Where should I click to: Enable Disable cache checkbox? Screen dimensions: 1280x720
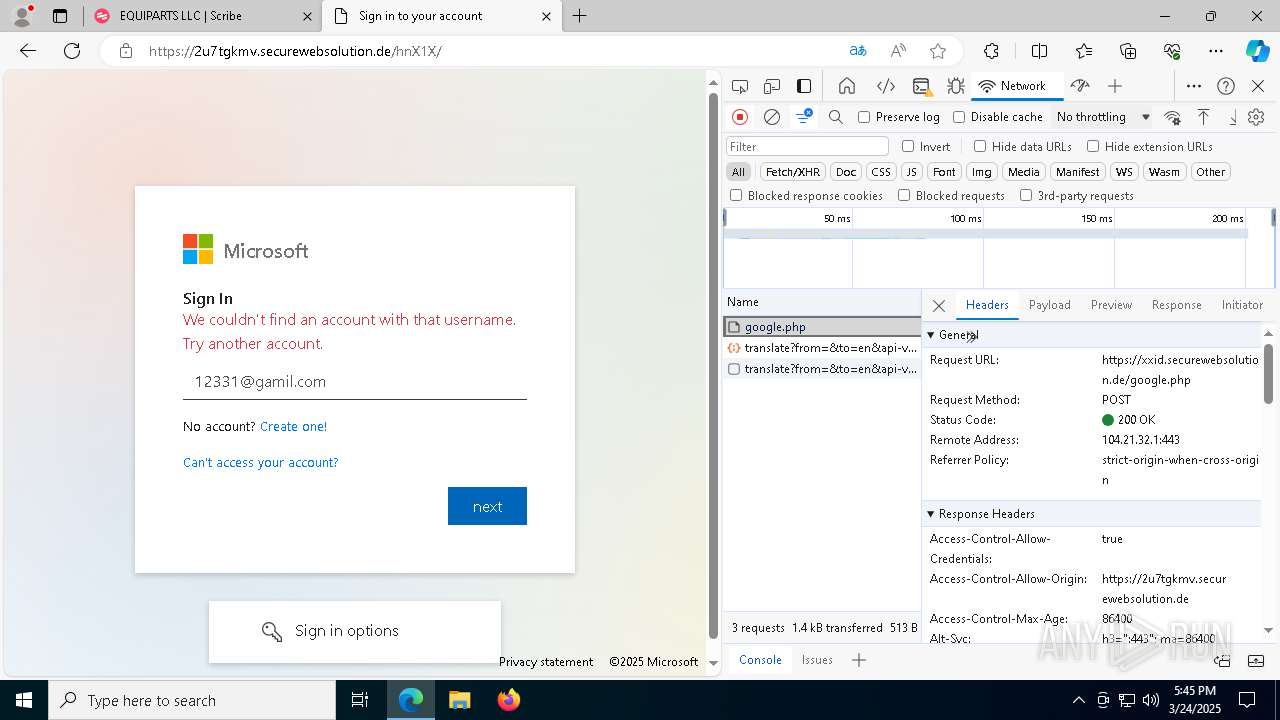coord(959,117)
